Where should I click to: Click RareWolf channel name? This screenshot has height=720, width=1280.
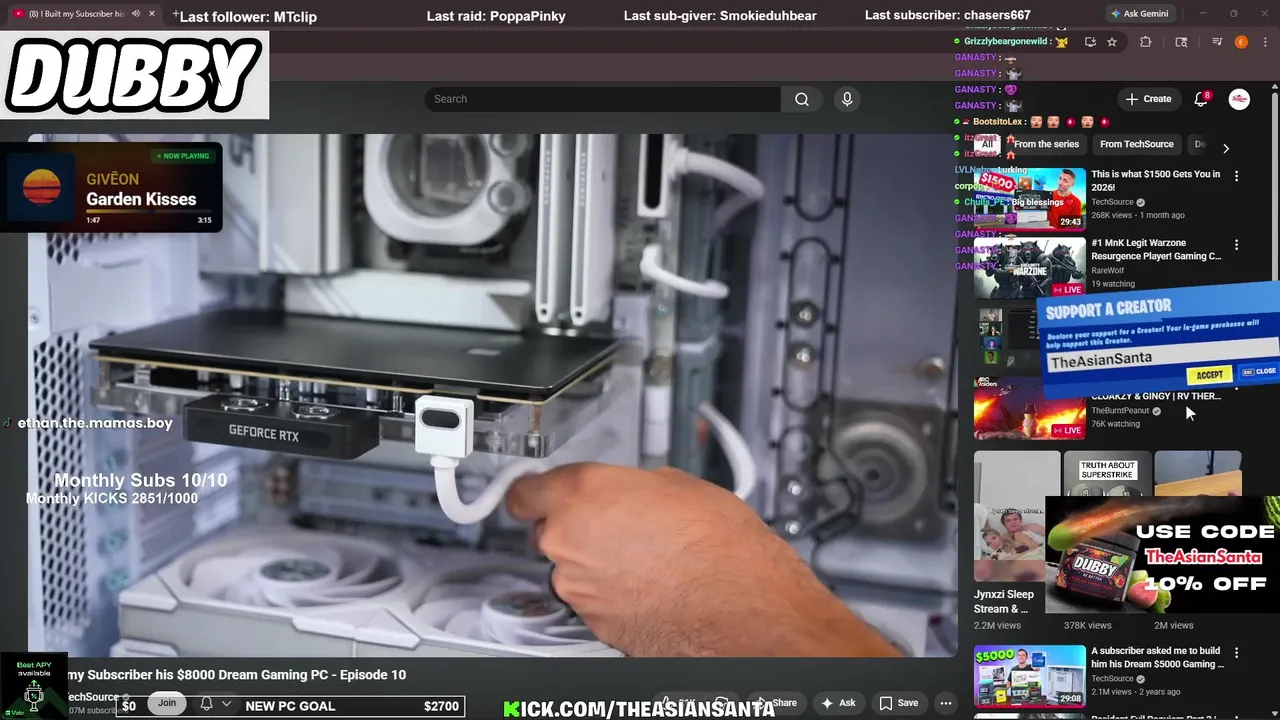(1107, 270)
